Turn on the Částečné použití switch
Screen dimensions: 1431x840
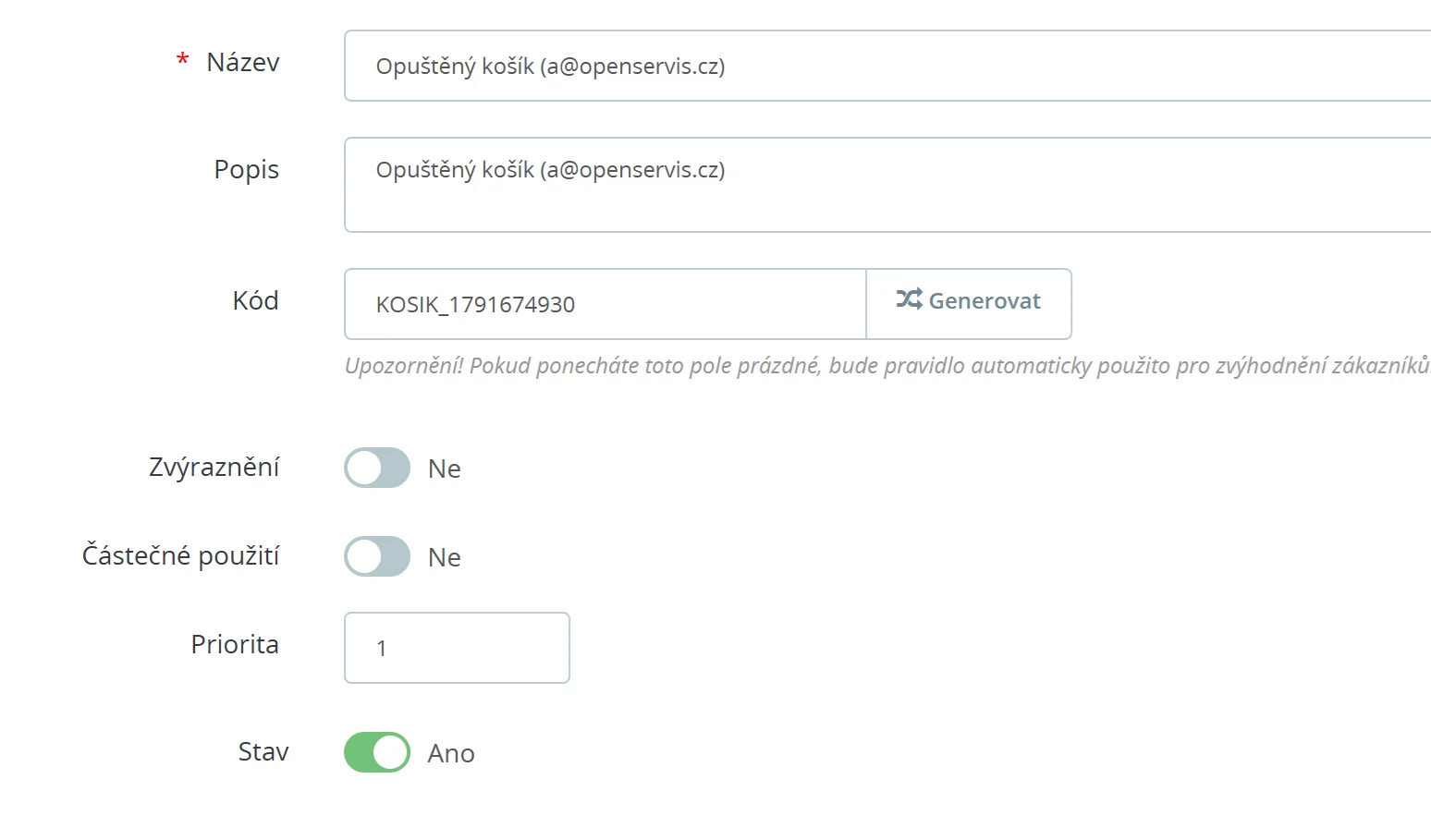click(377, 556)
